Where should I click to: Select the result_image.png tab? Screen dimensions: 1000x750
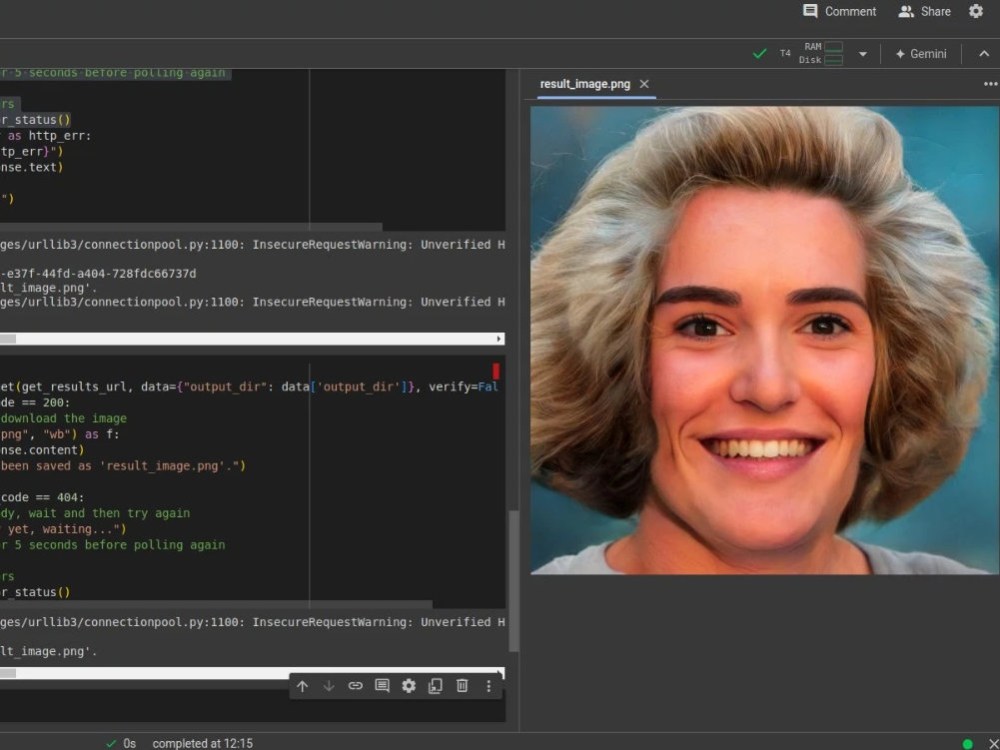pos(585,84)
